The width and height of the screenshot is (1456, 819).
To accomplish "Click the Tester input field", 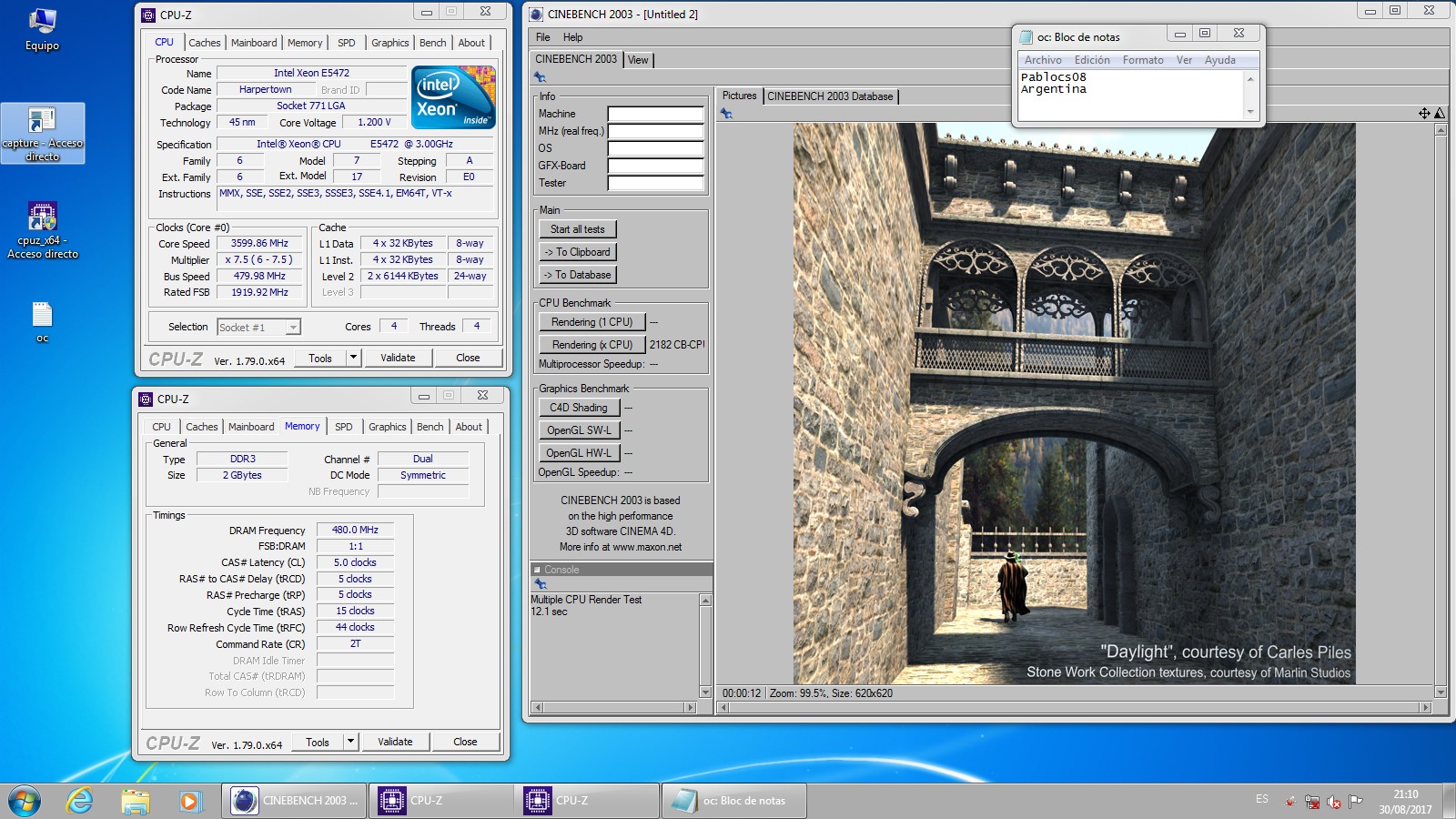I will tap(656, 184).
